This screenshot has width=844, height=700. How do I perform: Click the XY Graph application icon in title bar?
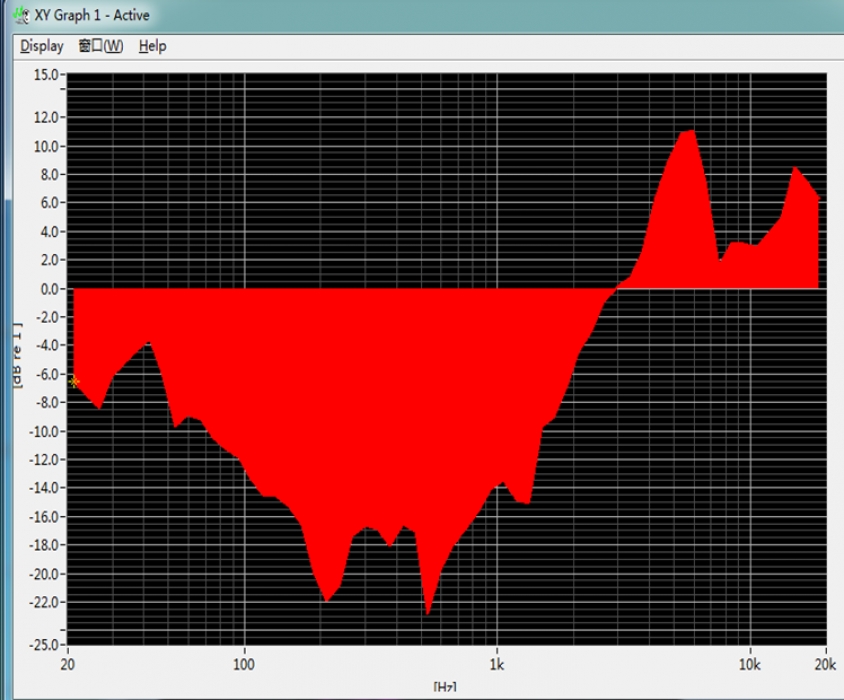(19, 15)
